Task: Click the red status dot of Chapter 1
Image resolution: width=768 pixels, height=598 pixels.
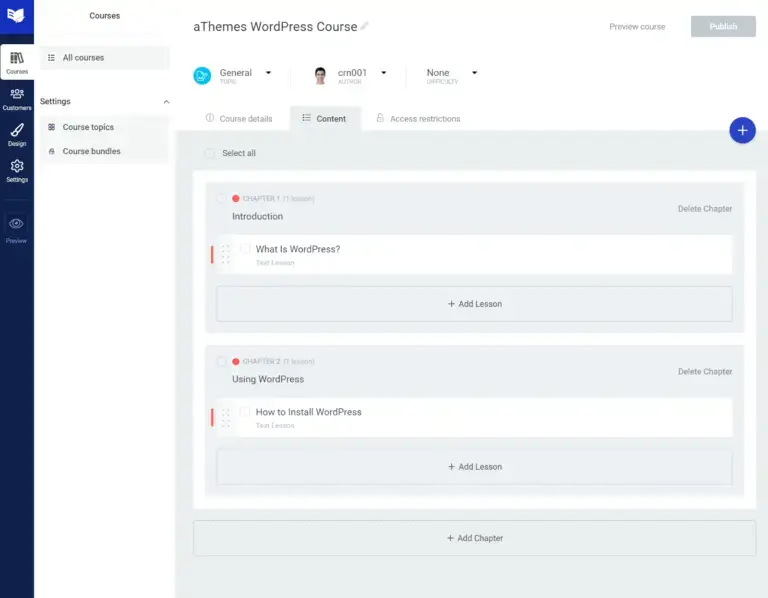Action: tap(236, 198)
